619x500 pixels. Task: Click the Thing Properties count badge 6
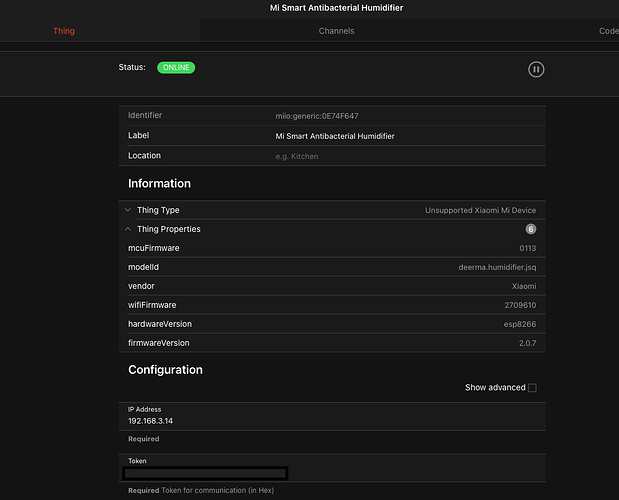pyautogui.click(x=531, y=229)
